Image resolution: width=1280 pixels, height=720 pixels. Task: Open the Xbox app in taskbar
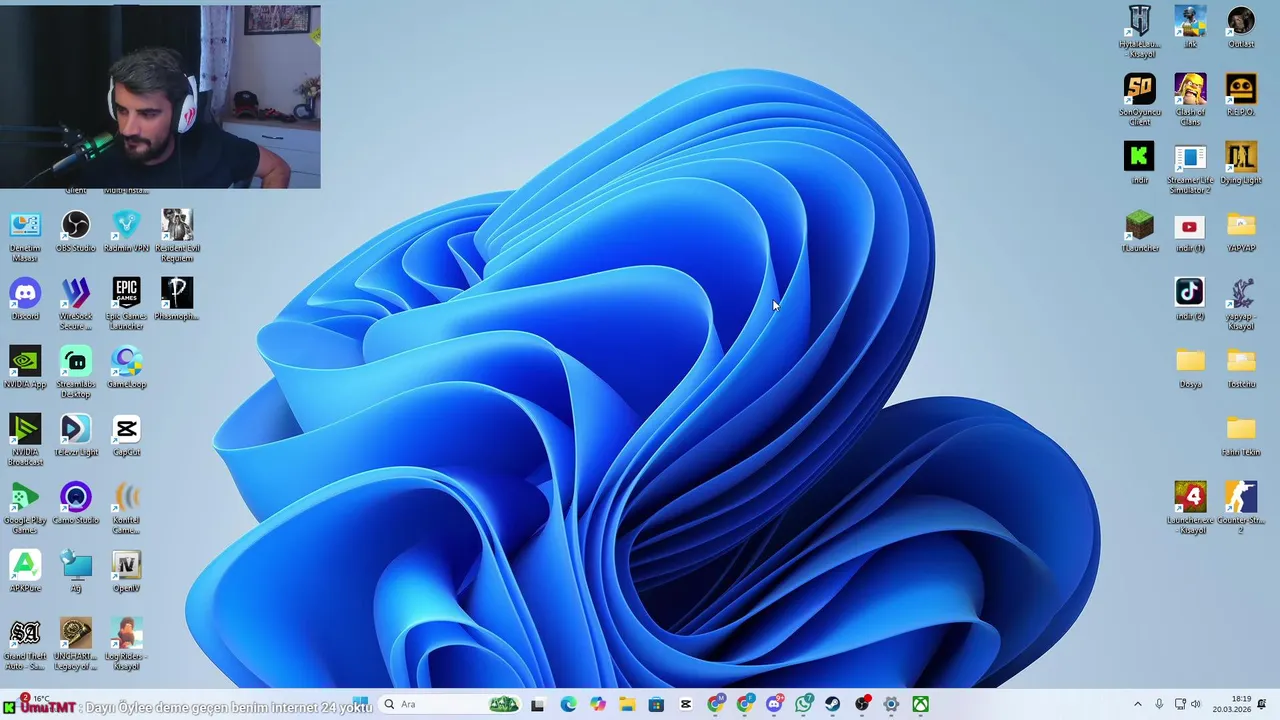point(920,704)
